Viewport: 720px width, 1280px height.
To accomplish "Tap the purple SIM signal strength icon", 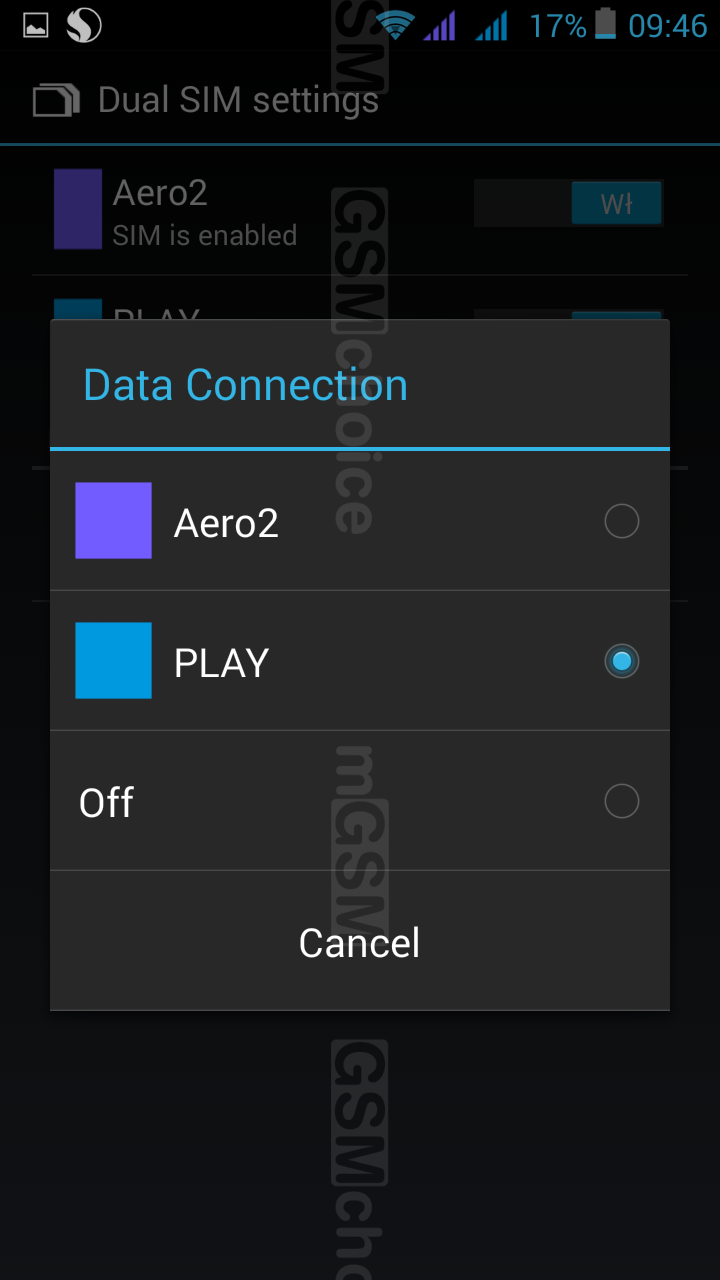I will (x=440, y=26).
